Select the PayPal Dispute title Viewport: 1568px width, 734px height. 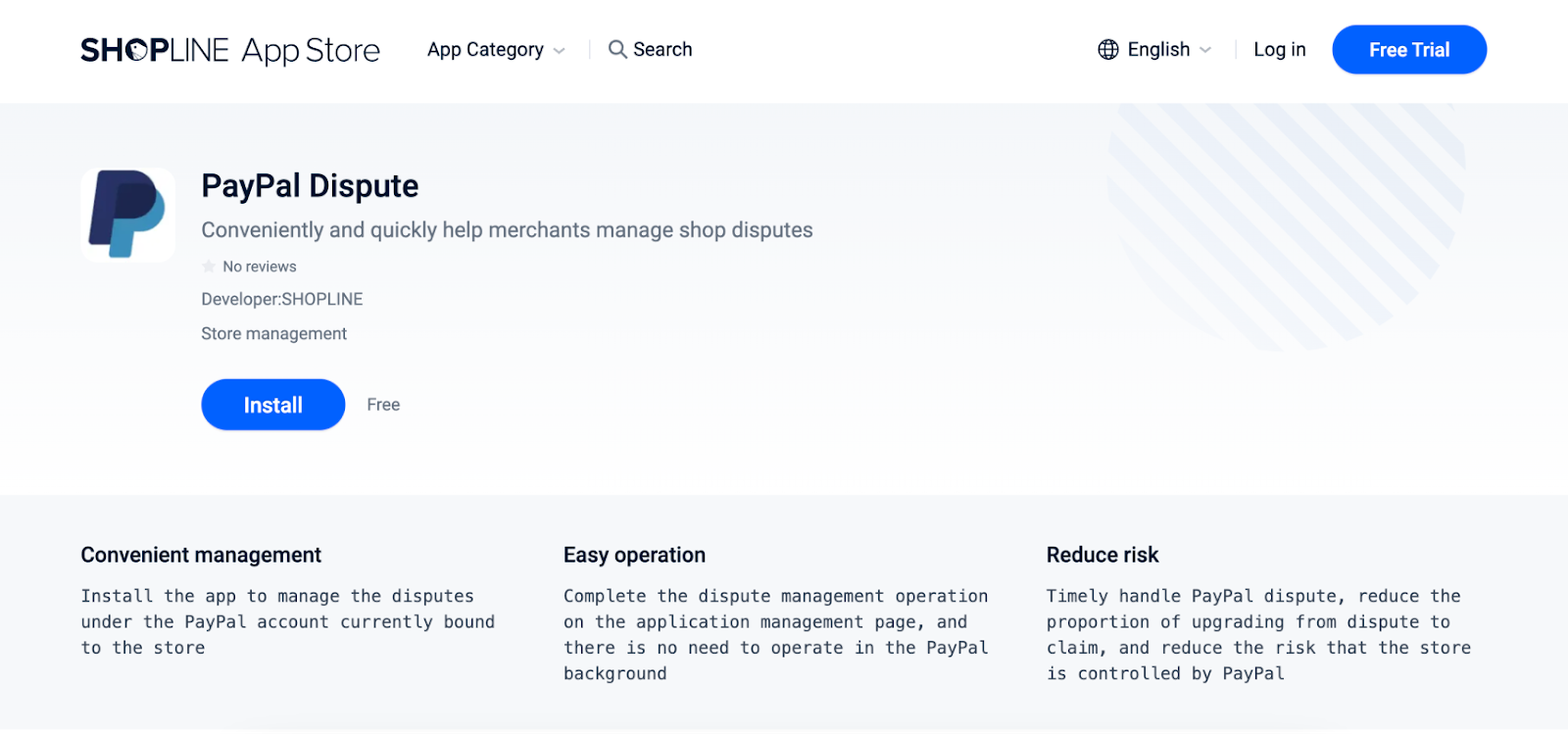[310, 186]
